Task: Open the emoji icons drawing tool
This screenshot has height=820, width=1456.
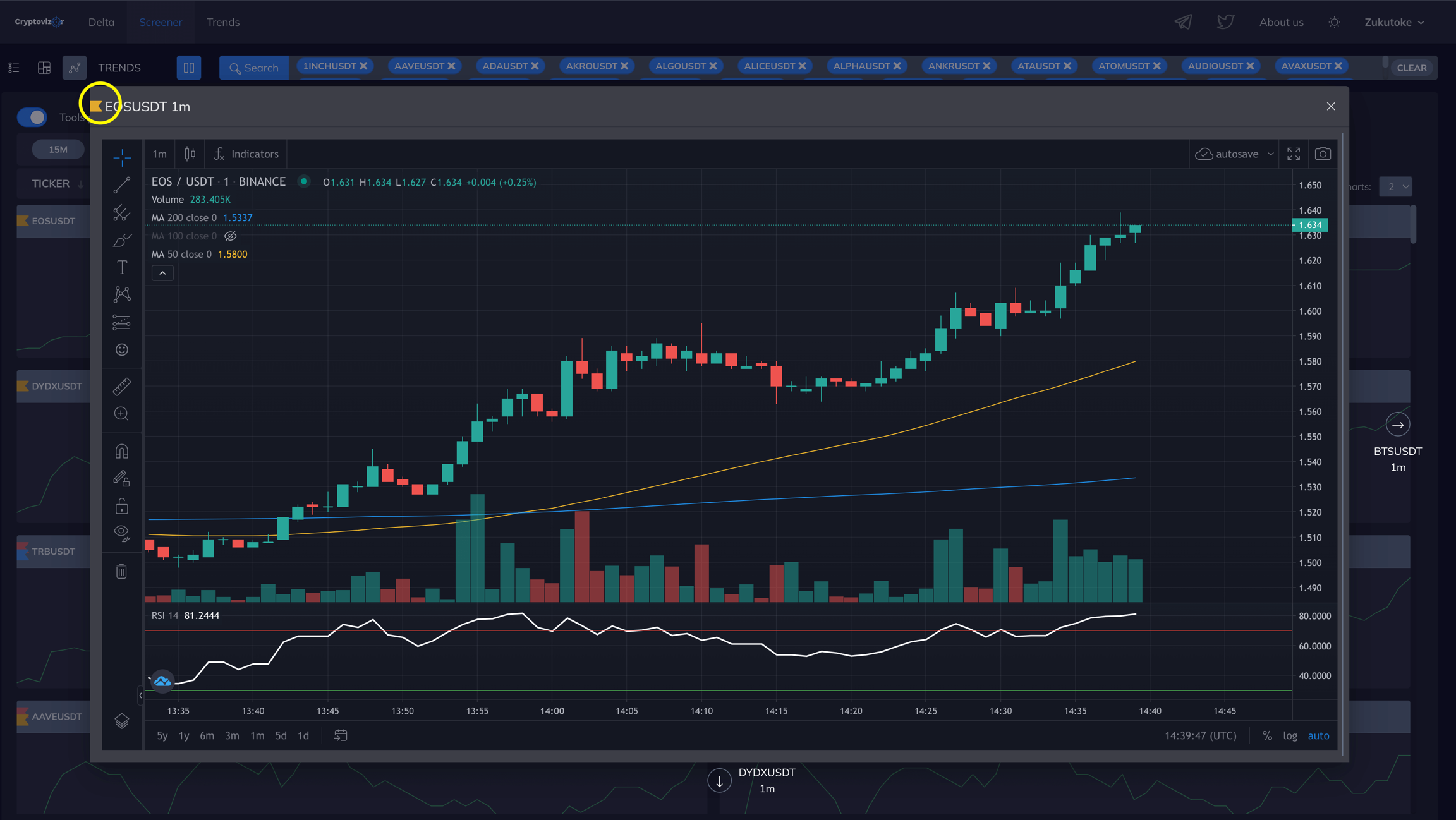Action: [121, 350]
